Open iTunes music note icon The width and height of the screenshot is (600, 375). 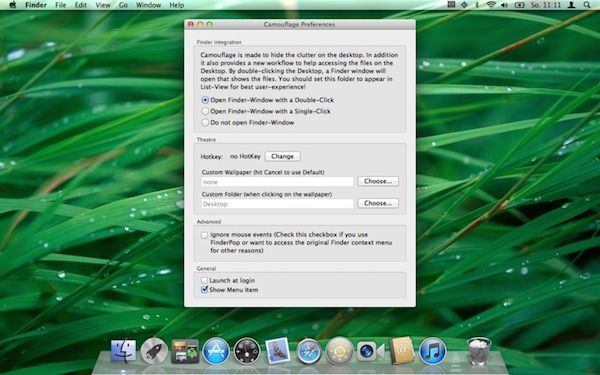click(x=432, y=351)
